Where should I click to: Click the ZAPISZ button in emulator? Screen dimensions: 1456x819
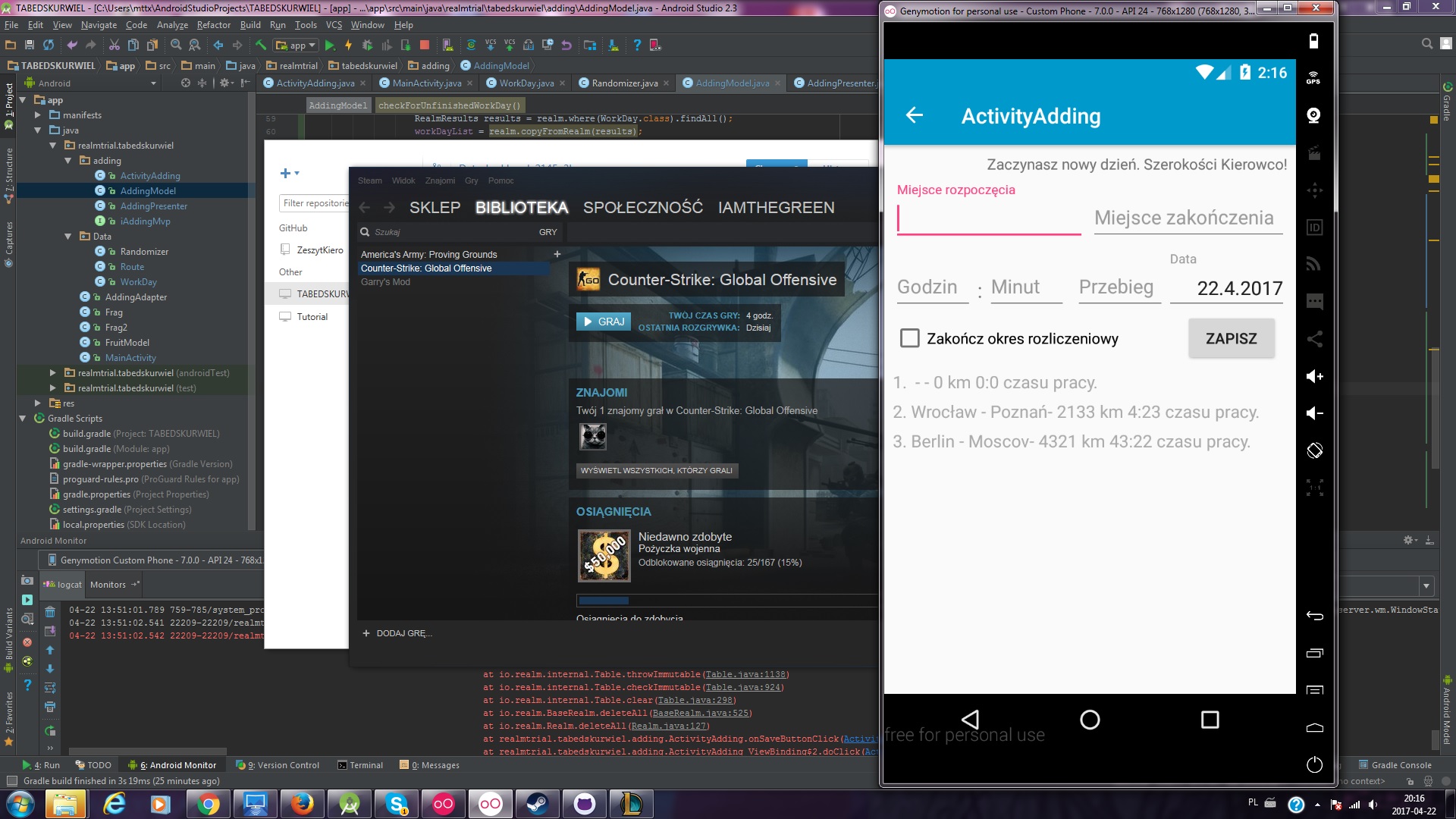(1231, 338)
